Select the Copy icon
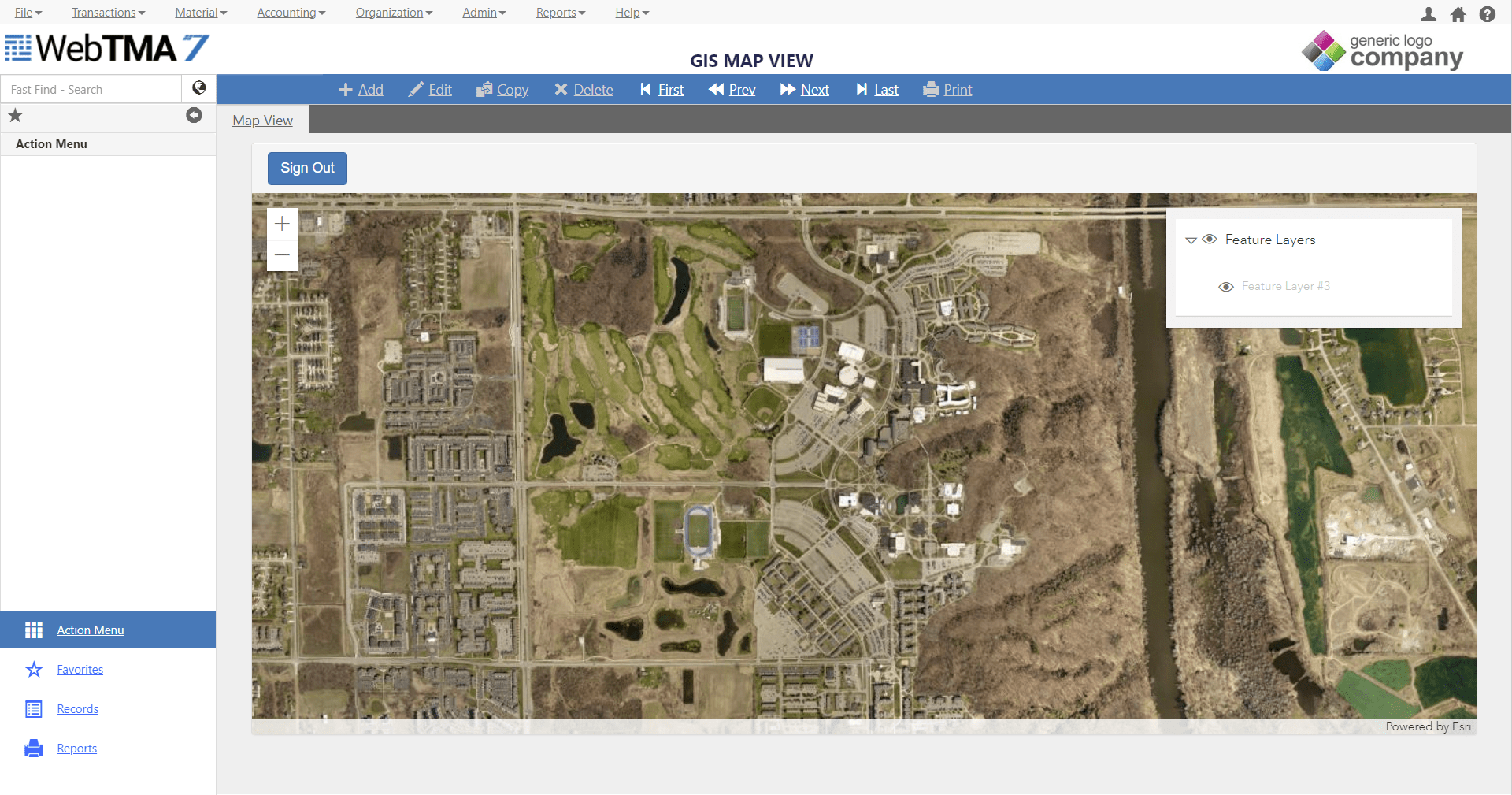1512x795 pixels. click(485, 89)
